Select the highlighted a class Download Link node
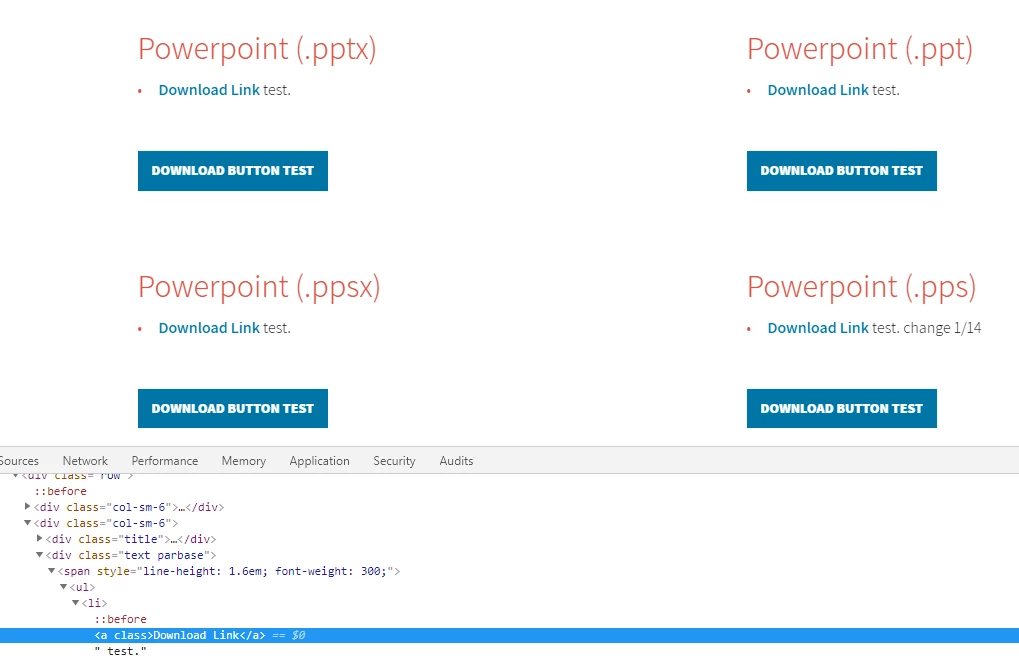Screen dimensions: 1019x660 pyautogui.click(x=510, y=635)
